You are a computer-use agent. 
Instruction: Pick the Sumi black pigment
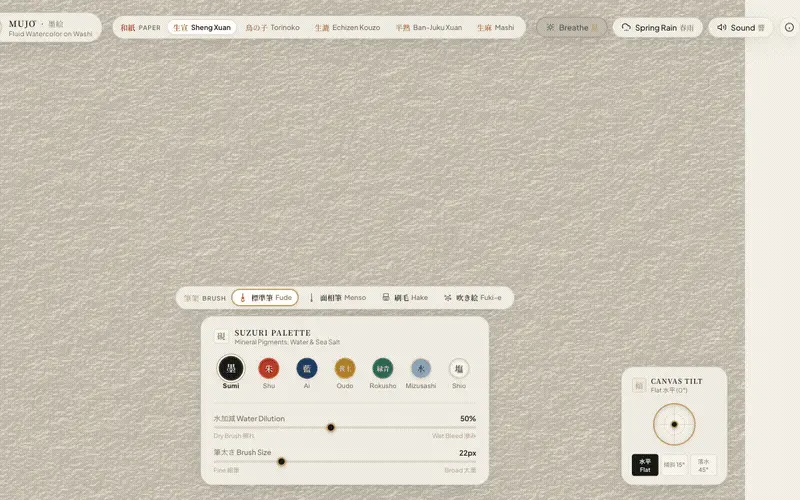click(x=231, y=368)
